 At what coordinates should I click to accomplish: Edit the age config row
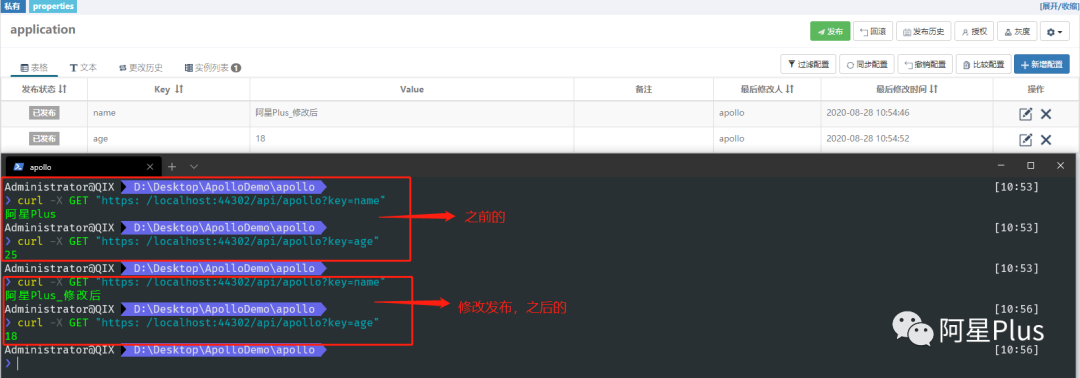(1026, 140)
